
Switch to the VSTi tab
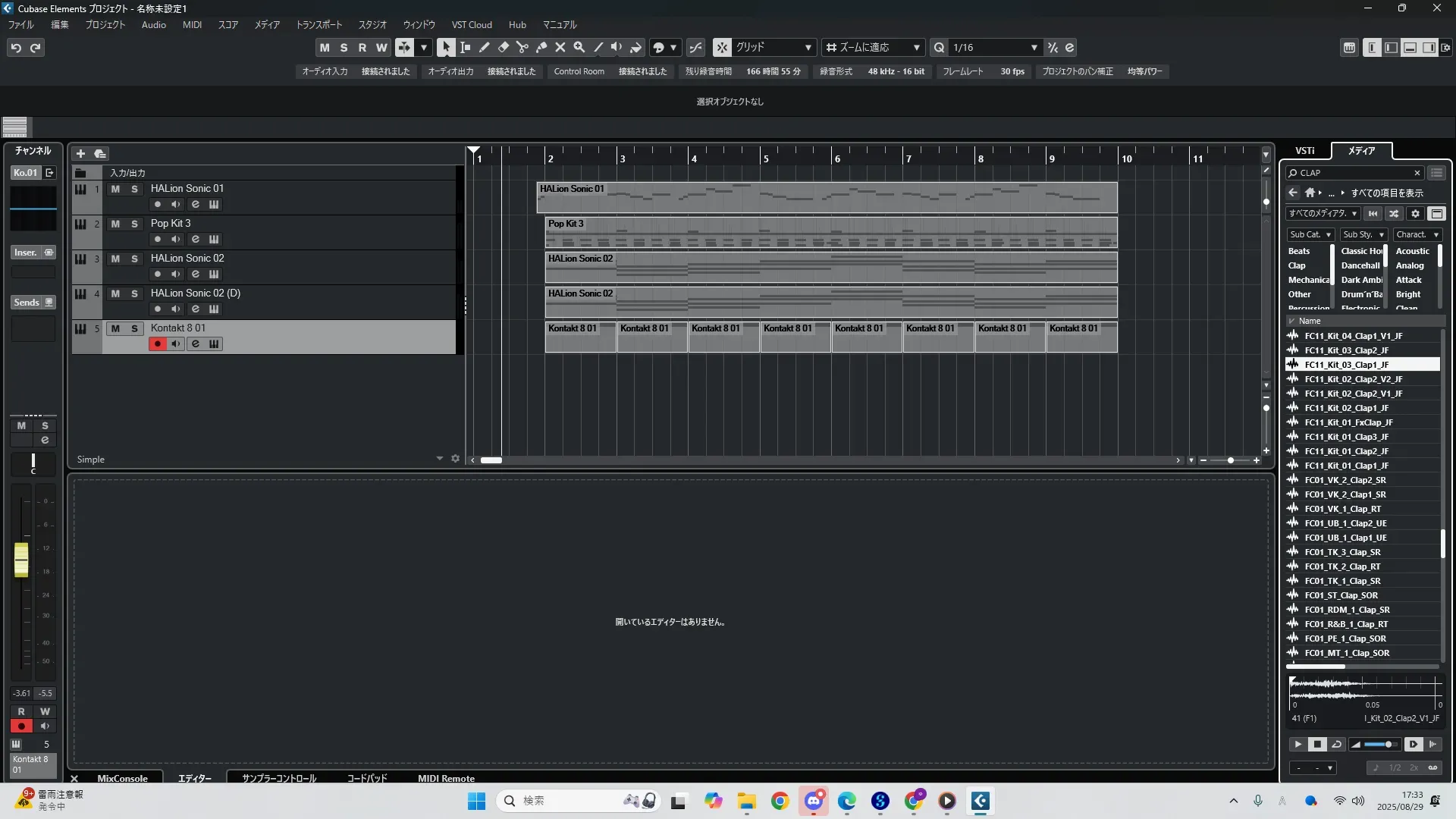click(x=1304, y=151)
